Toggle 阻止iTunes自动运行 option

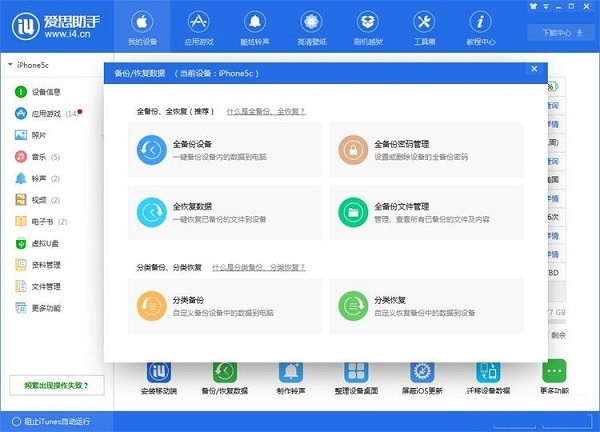pos(15,420)
